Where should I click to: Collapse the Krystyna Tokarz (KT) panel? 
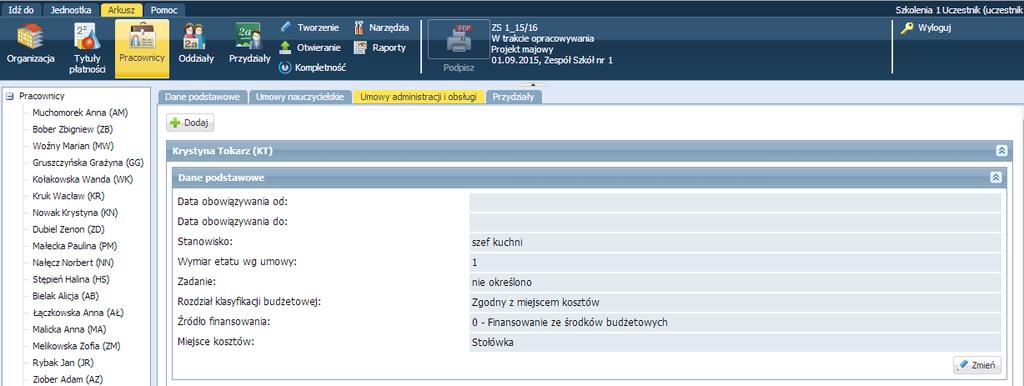point(1002,151)
